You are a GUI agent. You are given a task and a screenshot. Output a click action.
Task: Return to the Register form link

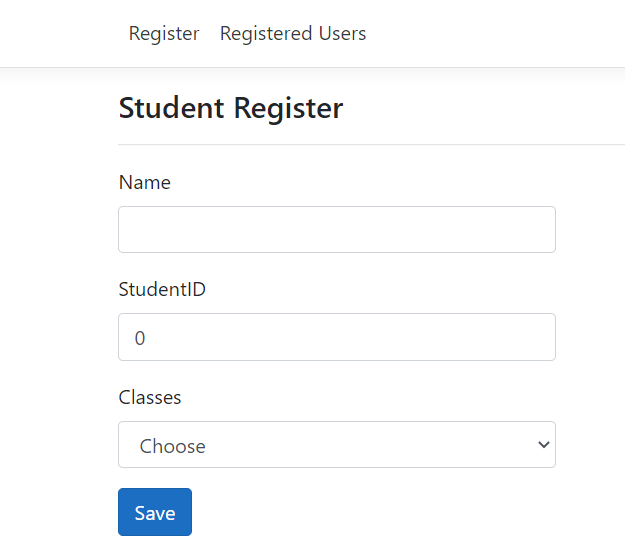(x=164, y=34)
